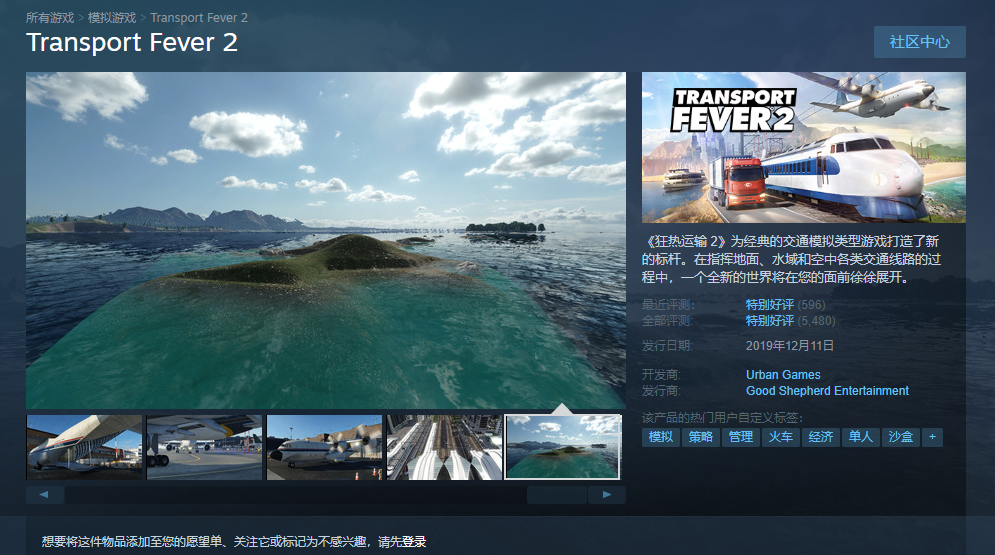Click the release date 2019年12月11日 text

click(x=789, y=346)
